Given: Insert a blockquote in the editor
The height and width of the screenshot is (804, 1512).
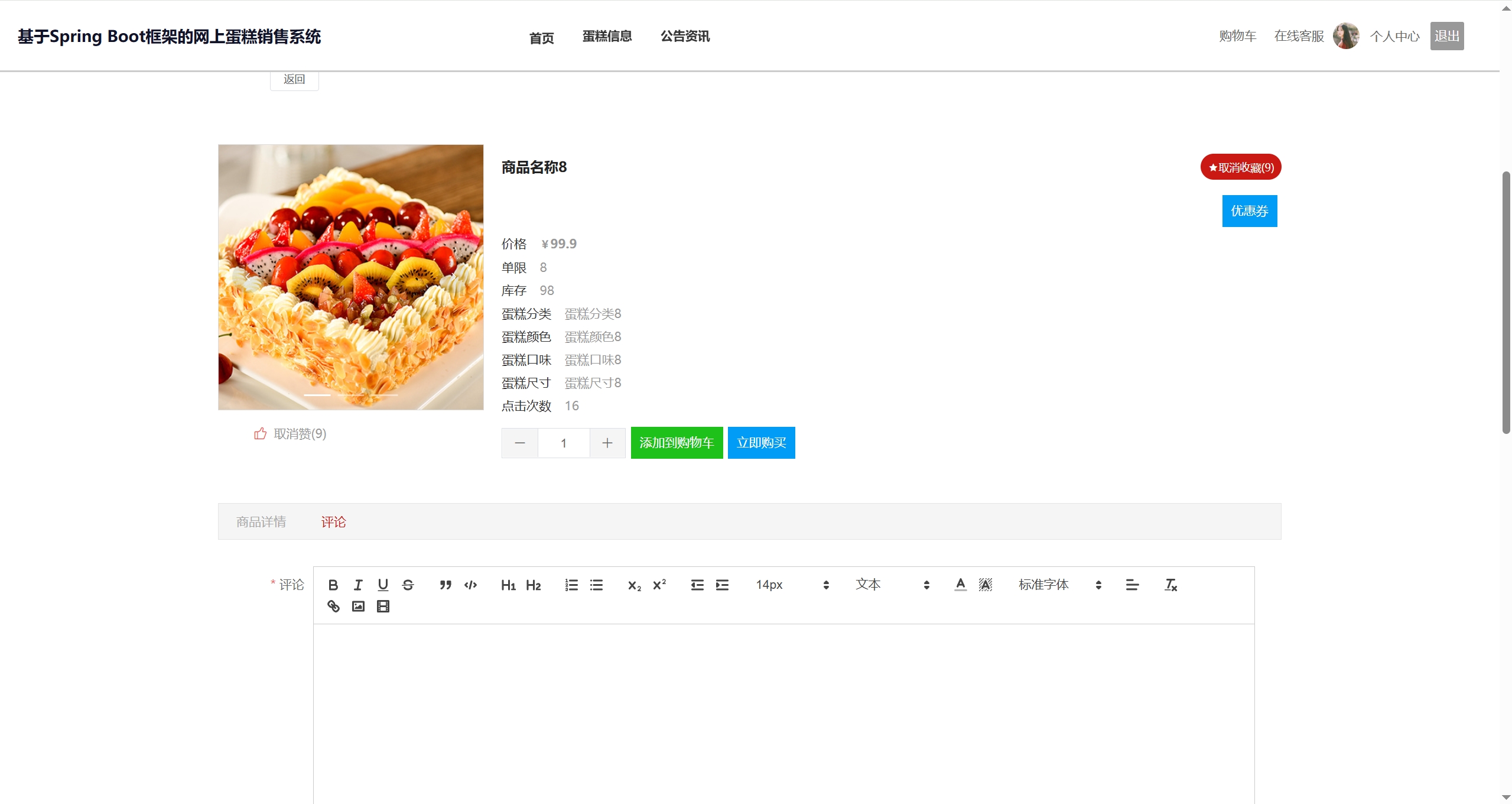Looking at the screenshot, I should (x=446, y=585).
